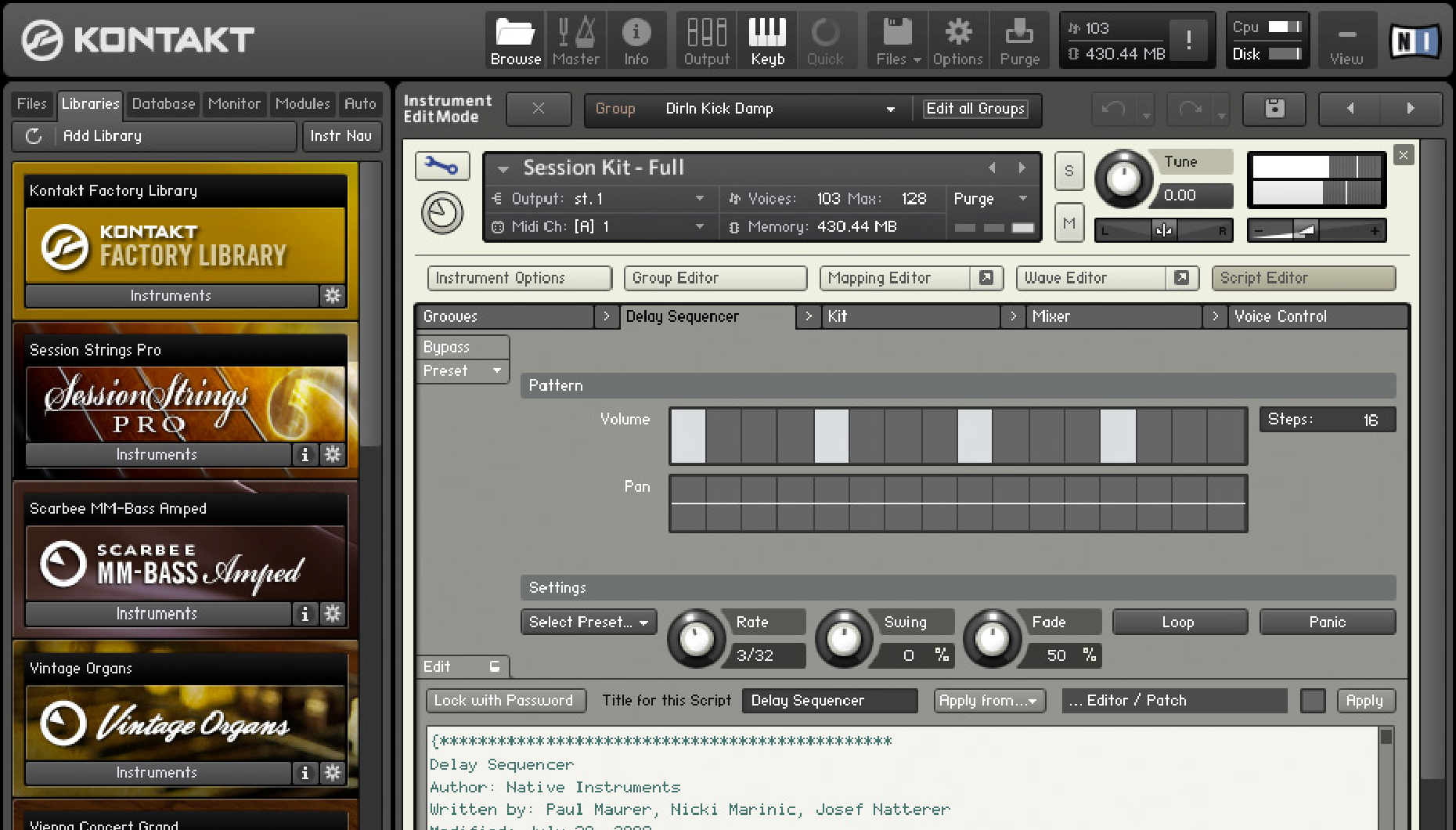Click the wrench edit mode icon

[442, 166]
